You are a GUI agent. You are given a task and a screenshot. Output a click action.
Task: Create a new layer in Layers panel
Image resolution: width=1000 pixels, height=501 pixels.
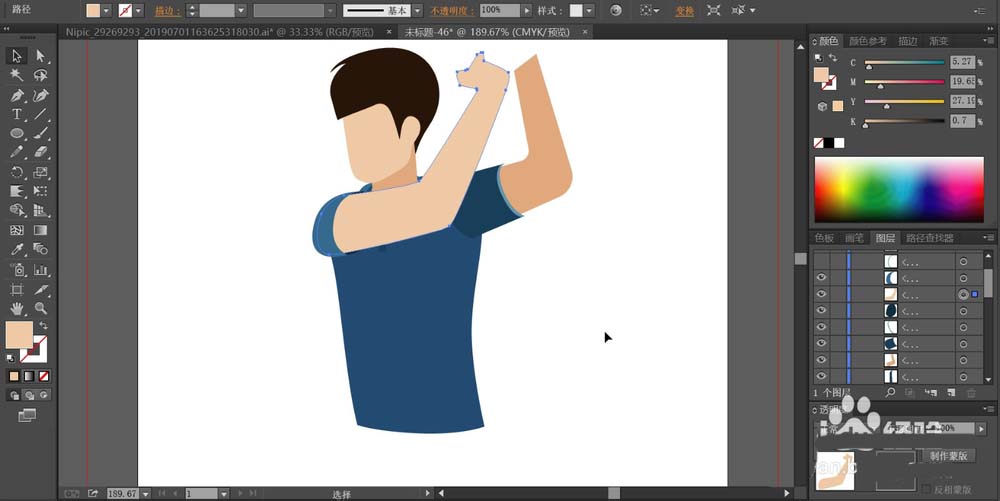[x=951, y=393]
